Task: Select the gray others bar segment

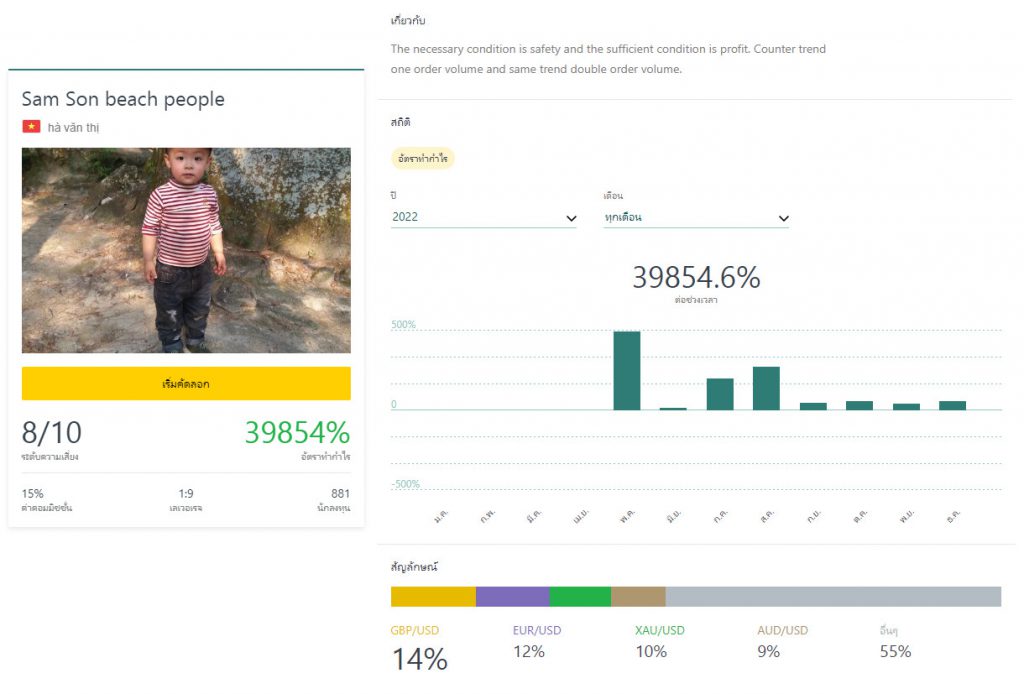Action: [833, 597]
